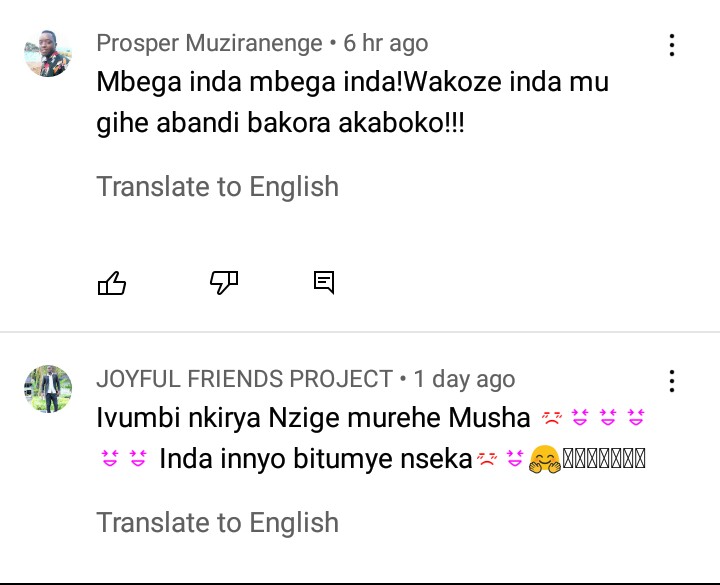Open JOYFUL FRIENDS PROJECT profile picture
The image size is (720, 585).
48,389
